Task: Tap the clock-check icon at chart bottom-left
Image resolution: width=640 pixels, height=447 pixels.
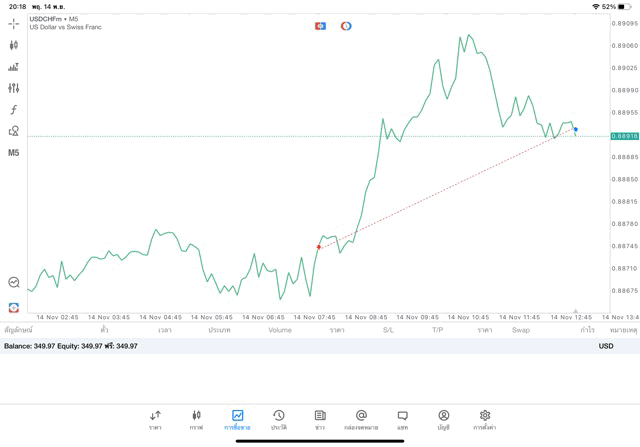Action: point(13,283)
